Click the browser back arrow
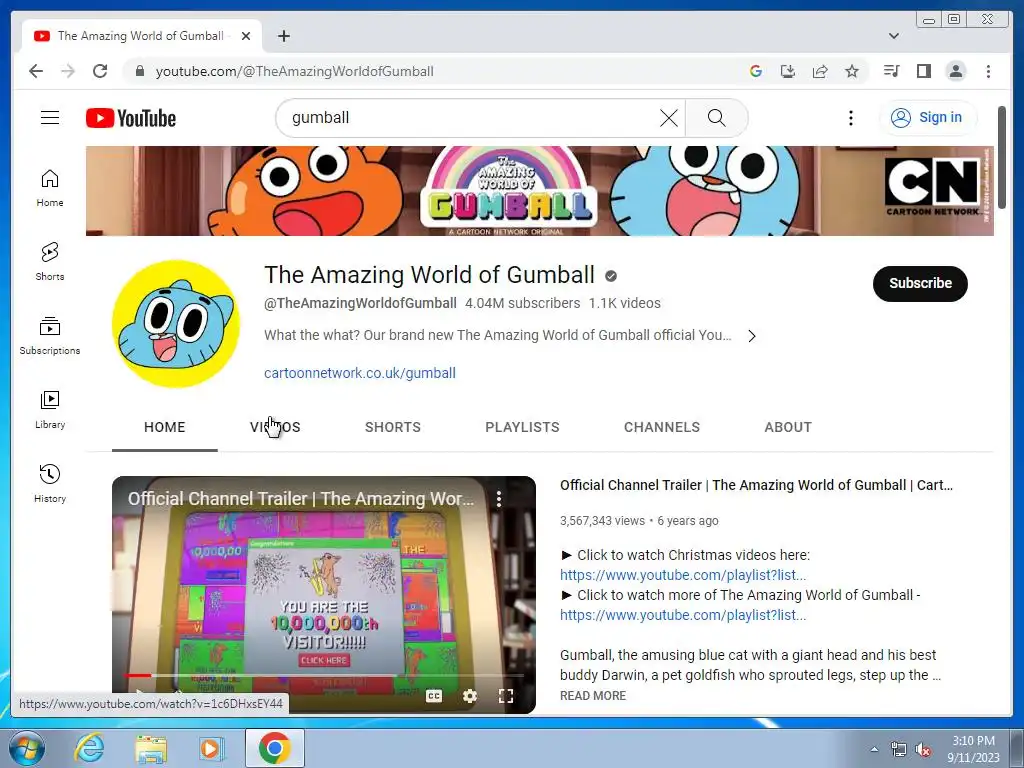This screenshot has height=768, width=1024. coord(36,71)
